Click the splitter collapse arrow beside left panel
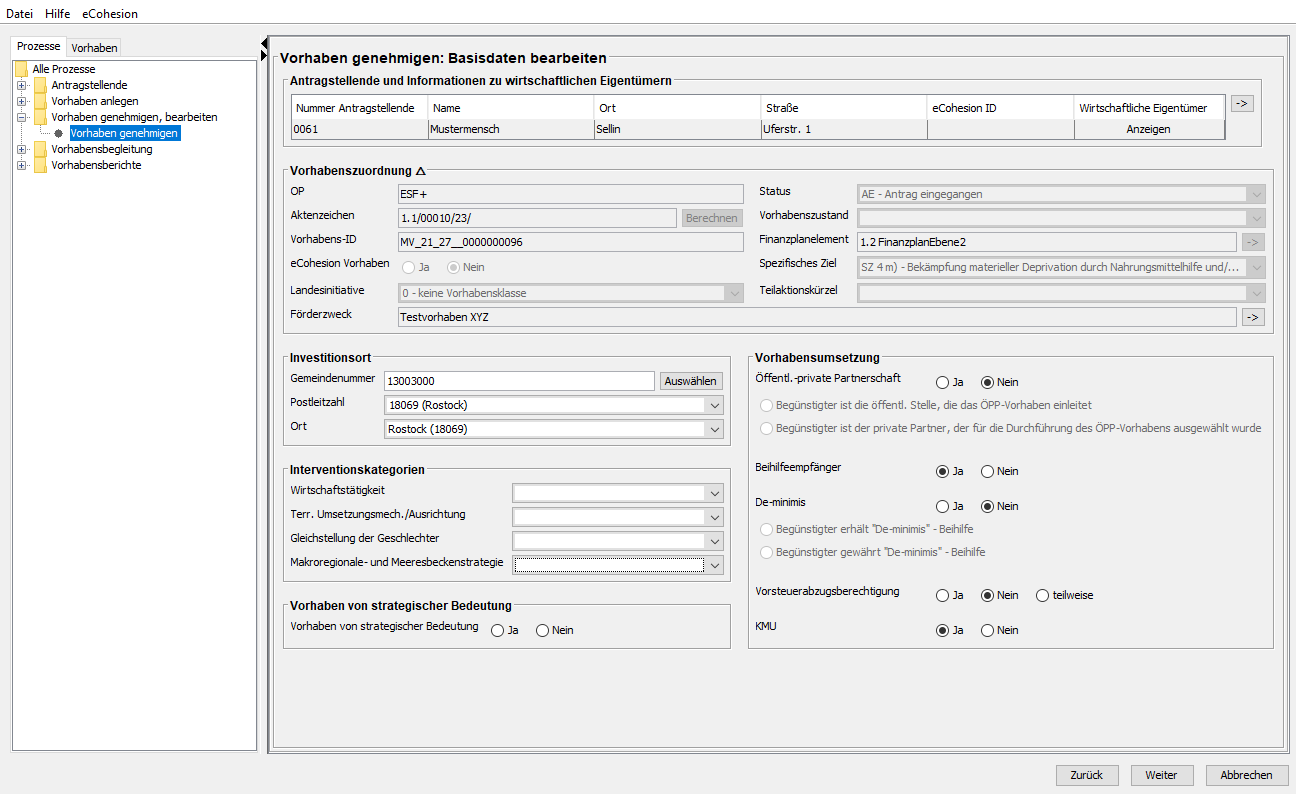 click(264, 43)
